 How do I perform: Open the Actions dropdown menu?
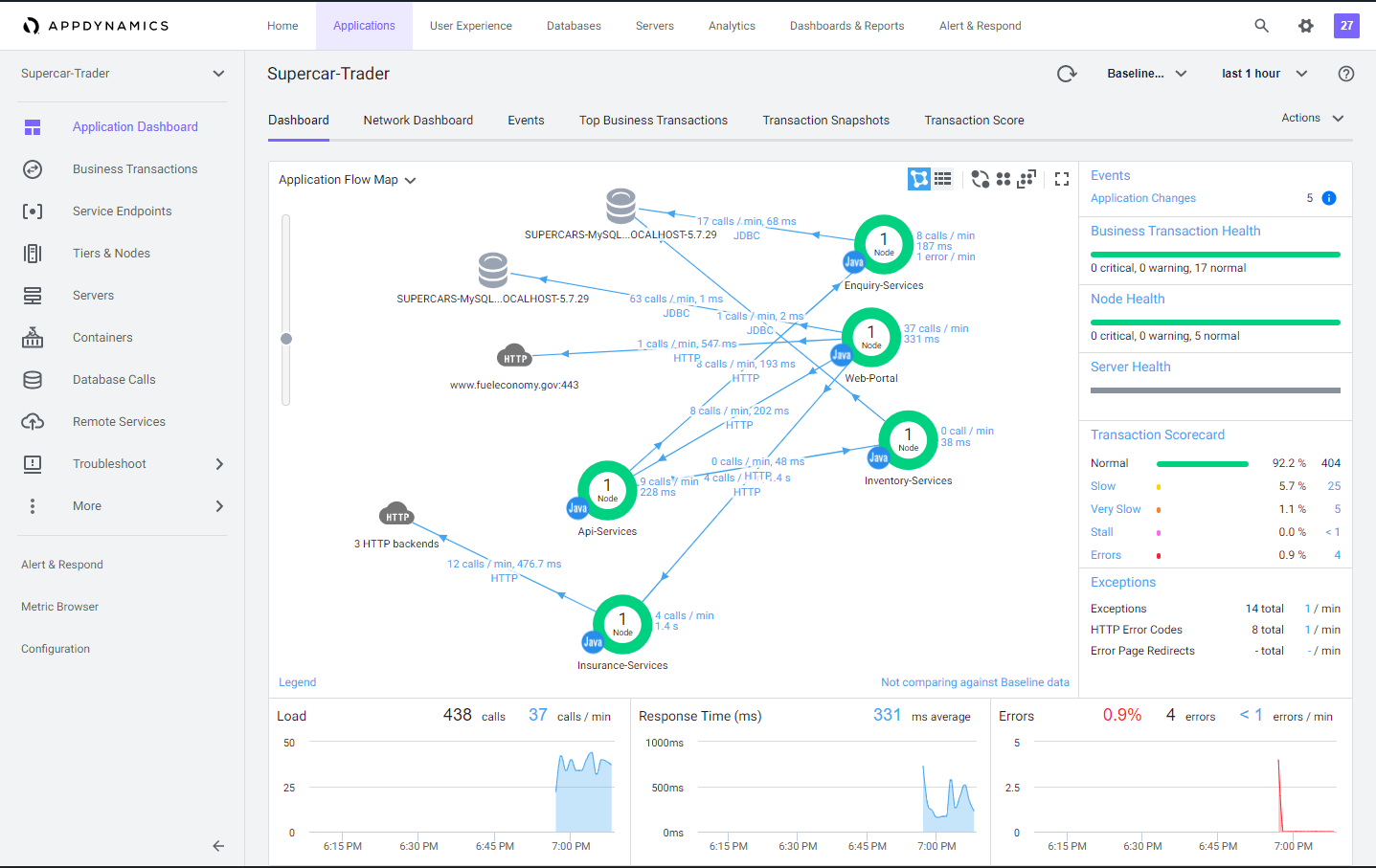coord(1313,118)
